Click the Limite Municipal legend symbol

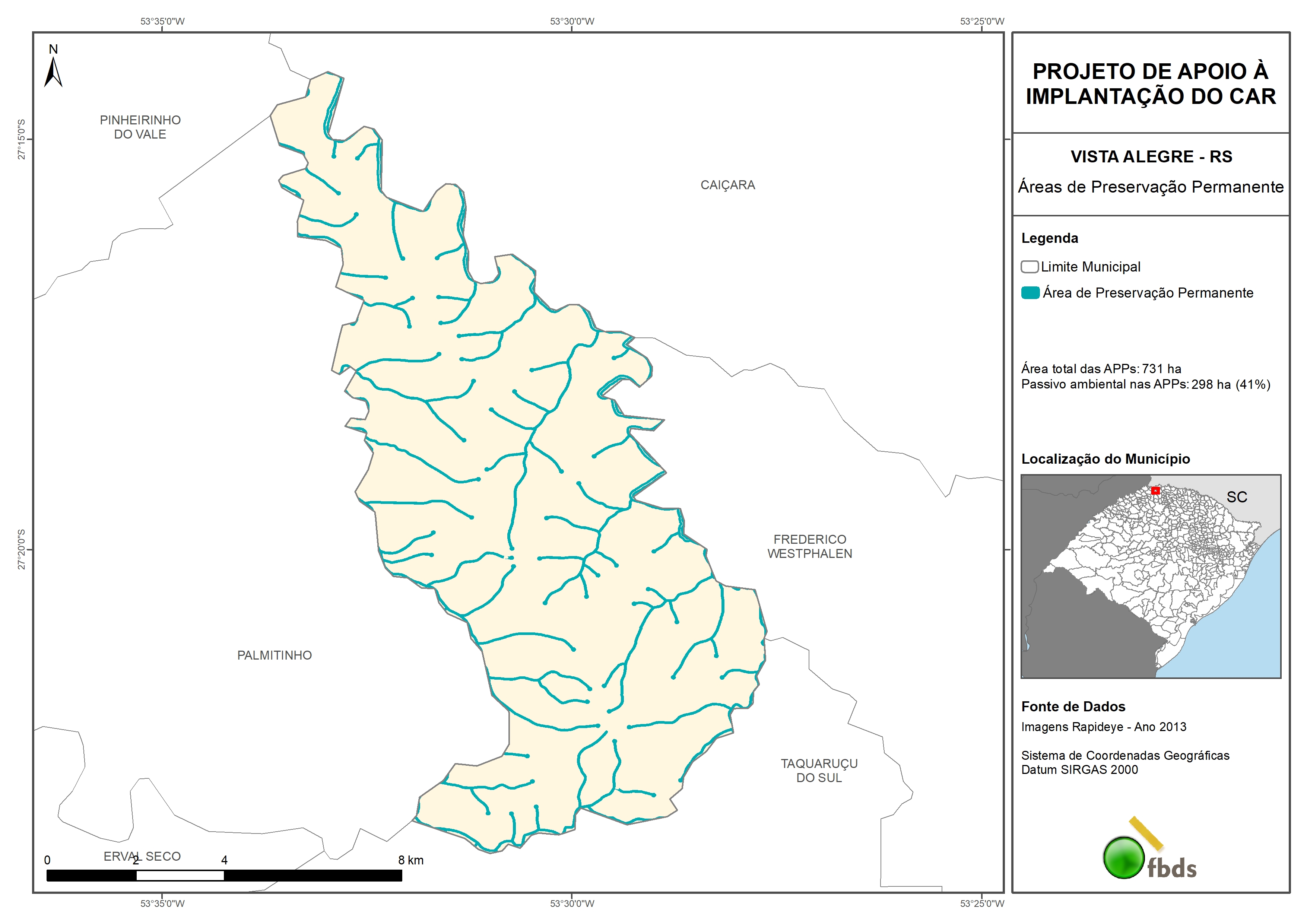point(1029,266)
